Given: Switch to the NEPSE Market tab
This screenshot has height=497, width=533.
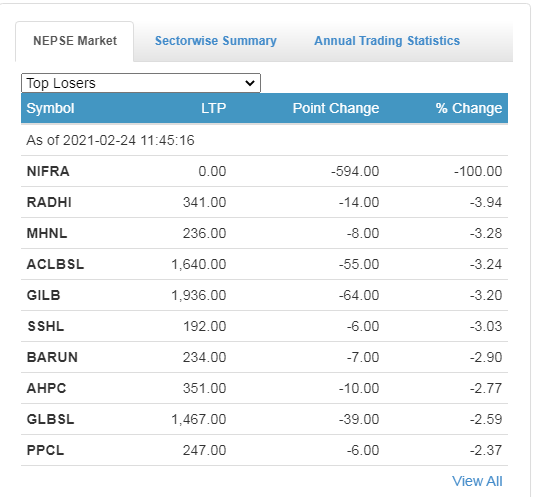Looking at the screenshot, I should tap(75, 41).
